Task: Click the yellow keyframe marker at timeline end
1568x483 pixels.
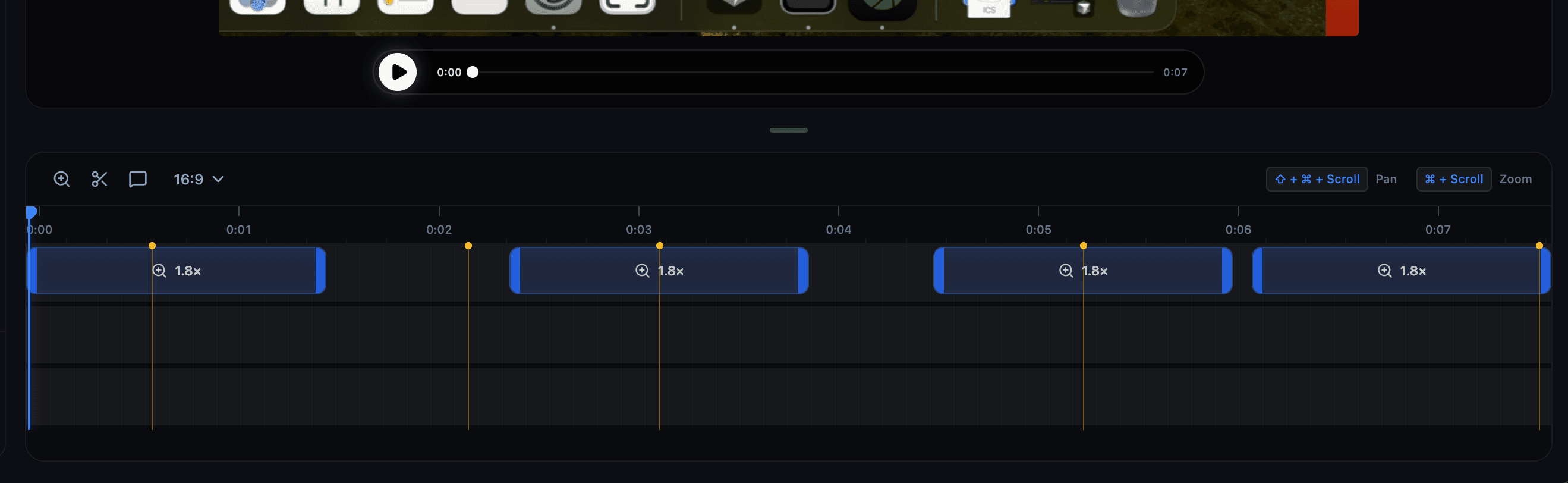Action: point(1539,246)
